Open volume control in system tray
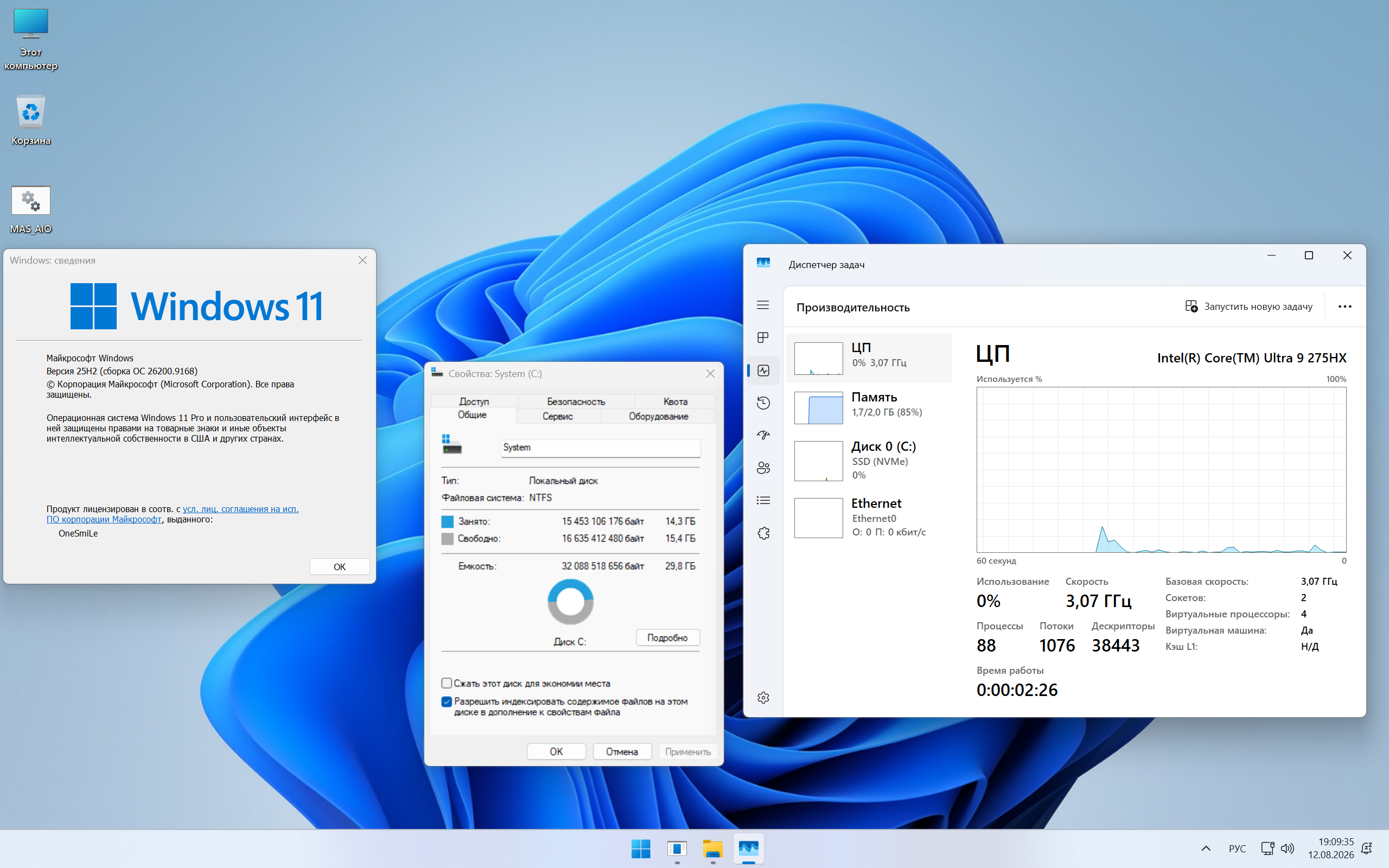Screen dimensions: 1389x868 click(1288, 848)
